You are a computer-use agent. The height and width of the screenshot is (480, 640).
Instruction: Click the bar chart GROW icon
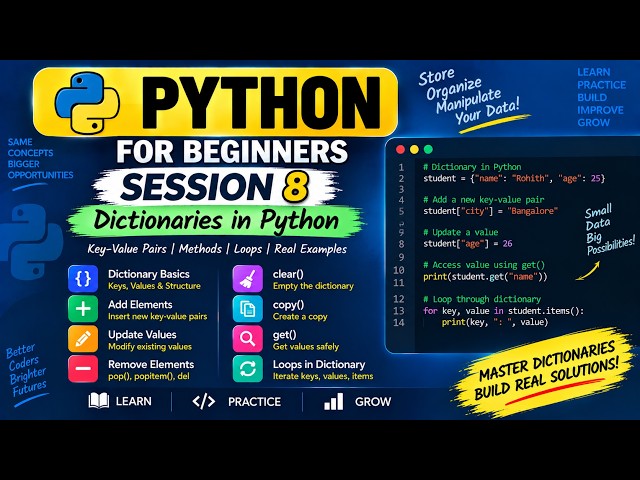(x=334, y=402)
